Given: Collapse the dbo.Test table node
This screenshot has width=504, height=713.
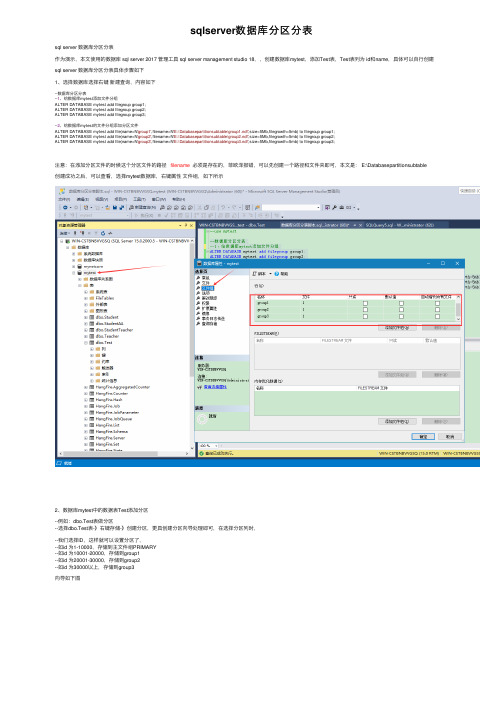Looking at the screenshot, I should [86, 343].
